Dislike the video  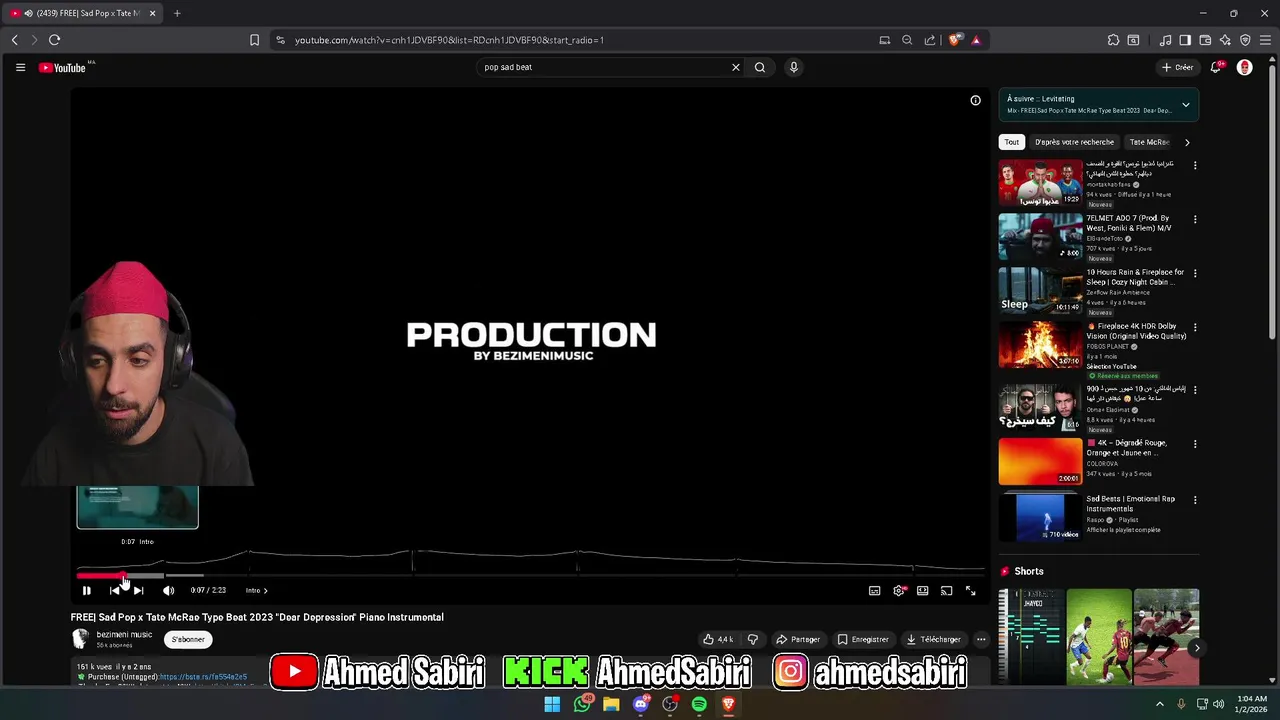click(x=753, y=639)
